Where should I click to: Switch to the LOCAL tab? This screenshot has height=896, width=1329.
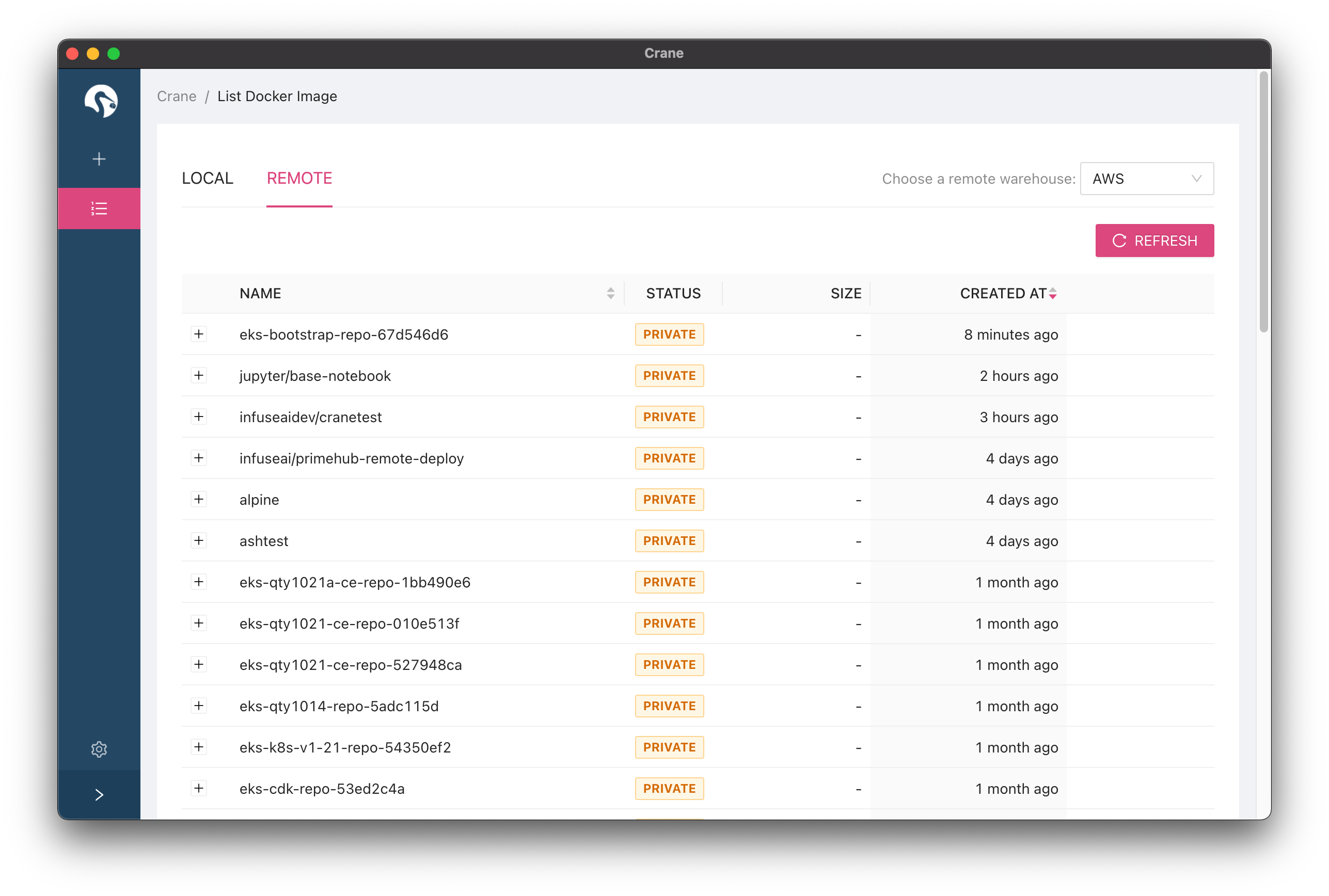point(208,178)
